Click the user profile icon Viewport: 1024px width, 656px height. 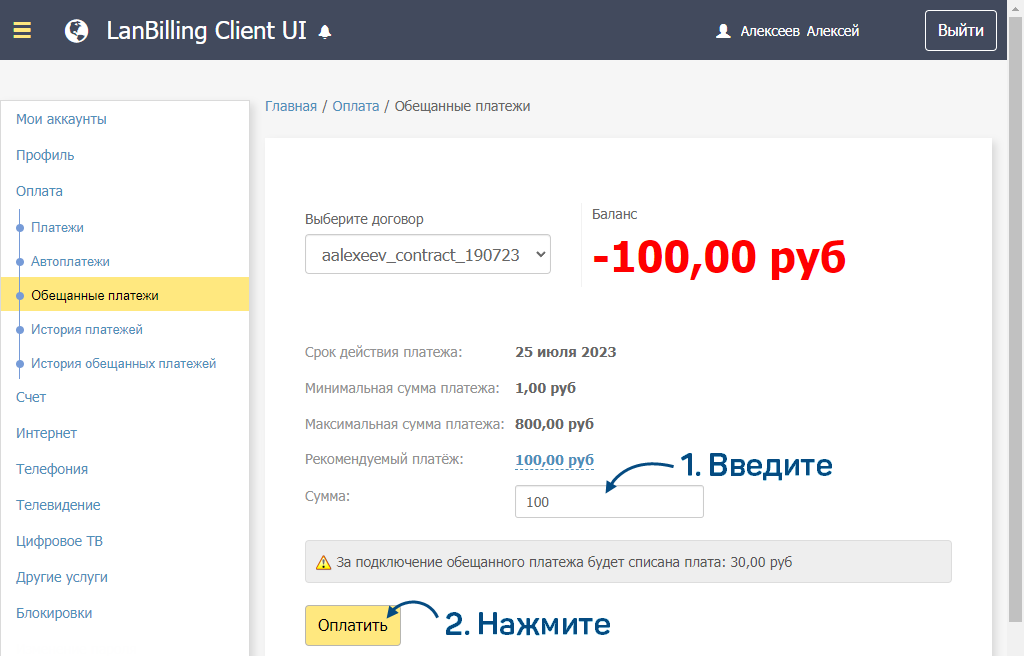(724, 31)
